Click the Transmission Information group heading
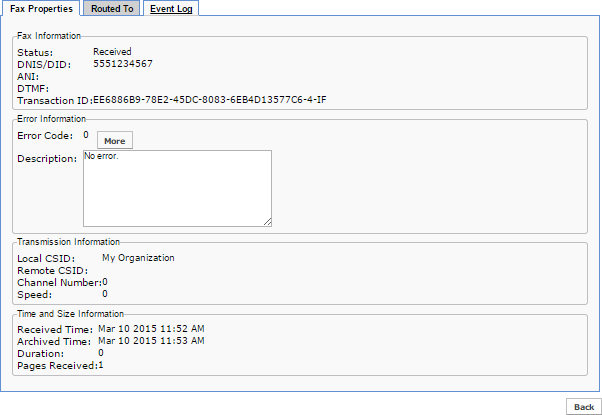Screen dimensions: 602x415 point(68,242)
